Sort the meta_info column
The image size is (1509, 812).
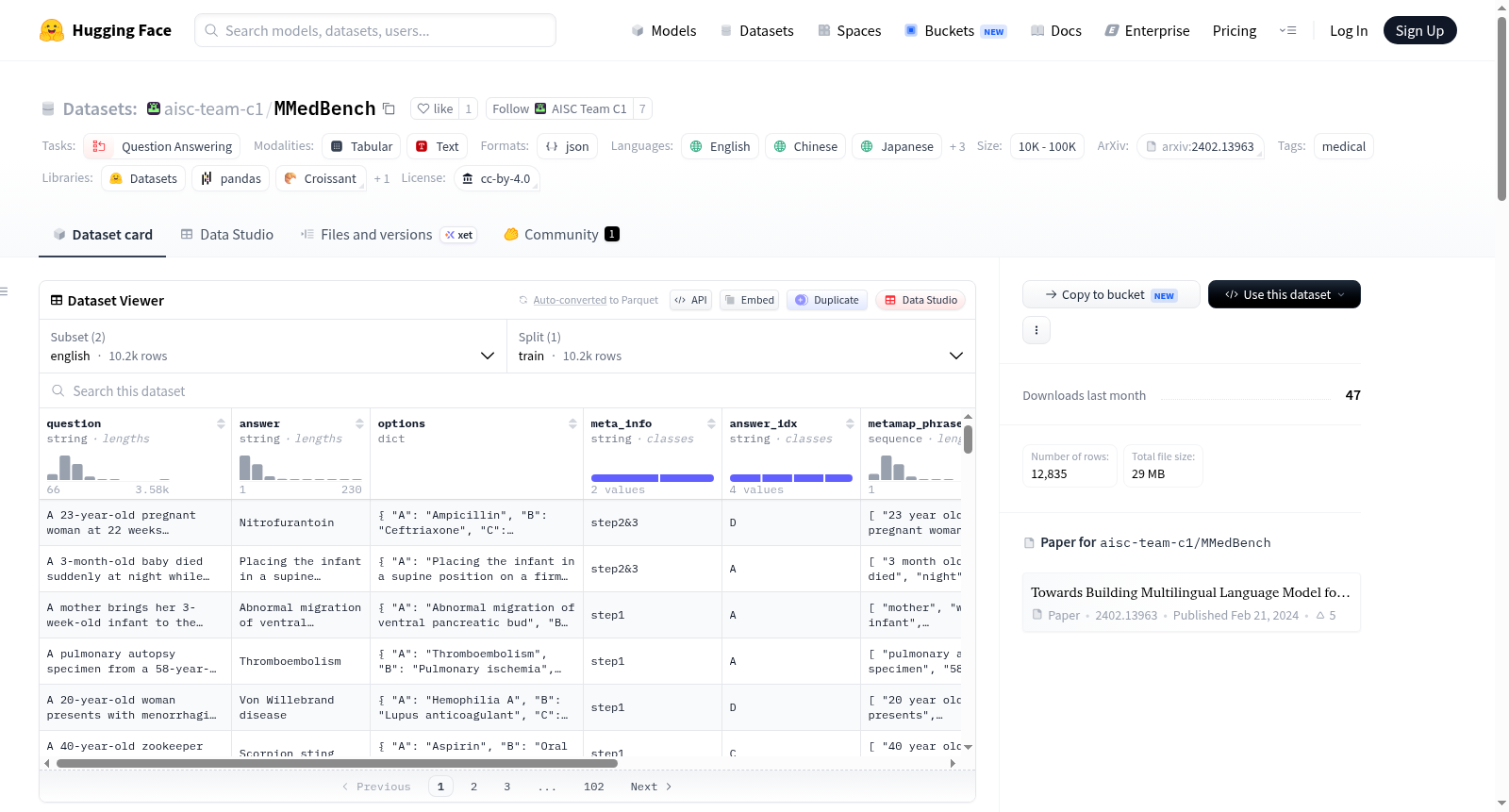(711, 423)
